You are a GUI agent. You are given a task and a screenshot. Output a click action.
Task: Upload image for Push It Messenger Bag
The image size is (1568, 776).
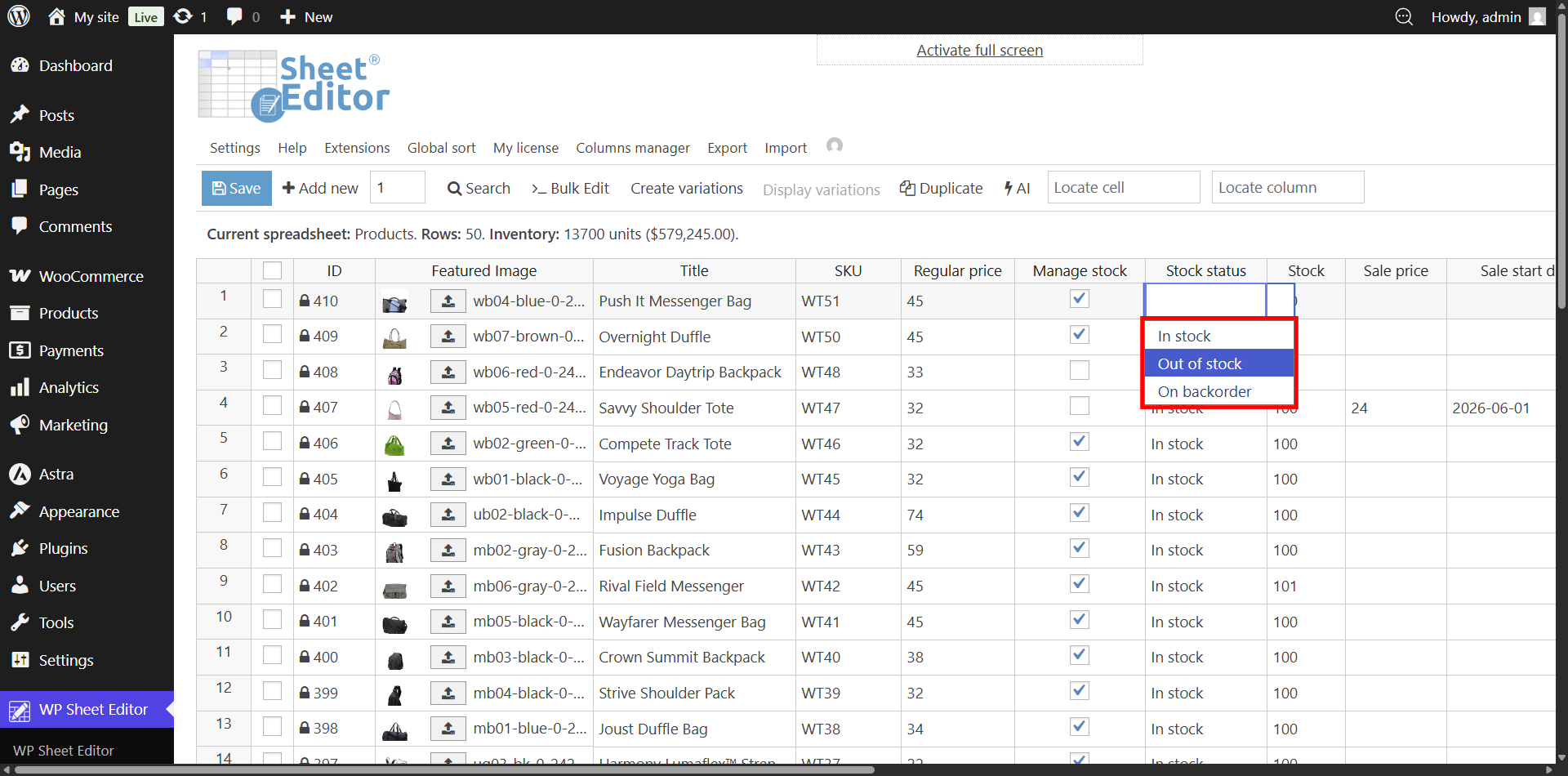pyautogui.click(x=448, y=301)
